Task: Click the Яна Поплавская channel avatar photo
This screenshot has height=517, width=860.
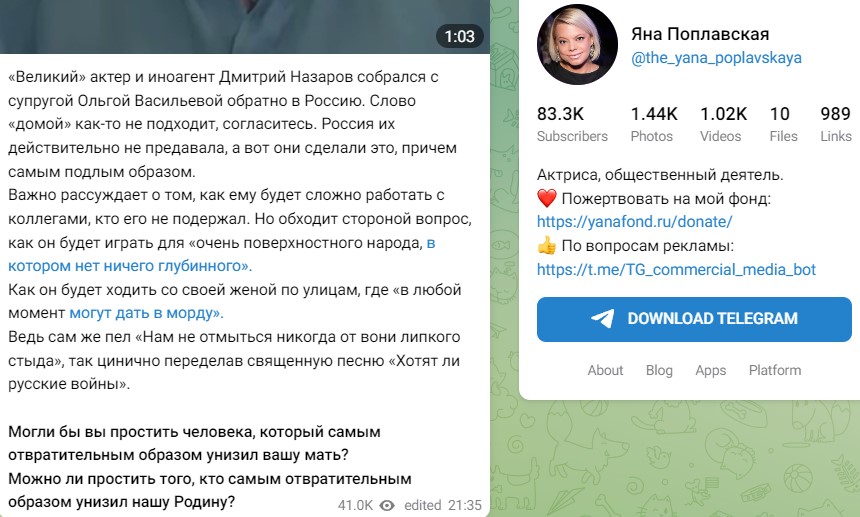Action: 577,44
